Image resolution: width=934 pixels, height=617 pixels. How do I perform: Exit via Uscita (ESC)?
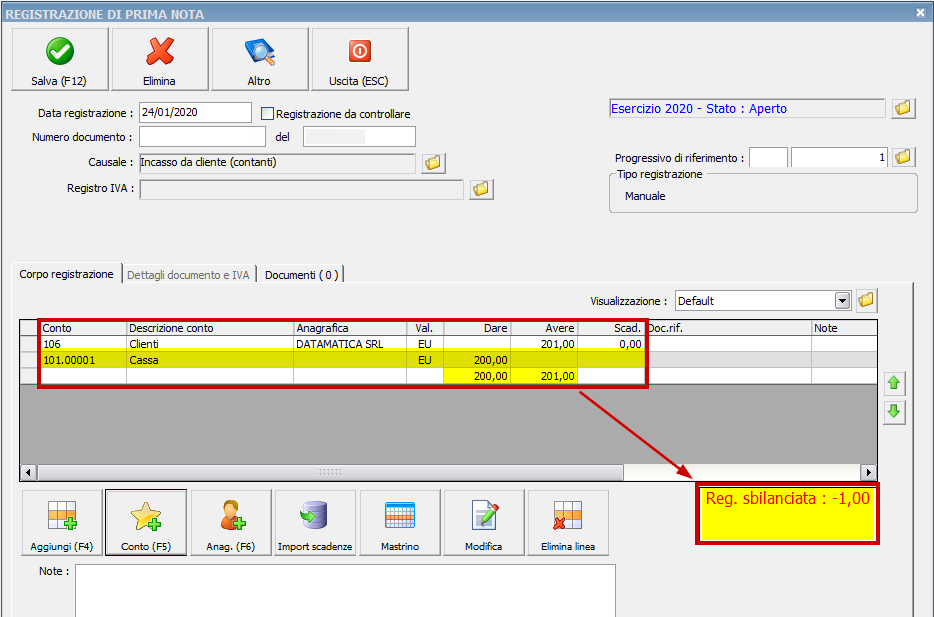[x=360, y=59]
